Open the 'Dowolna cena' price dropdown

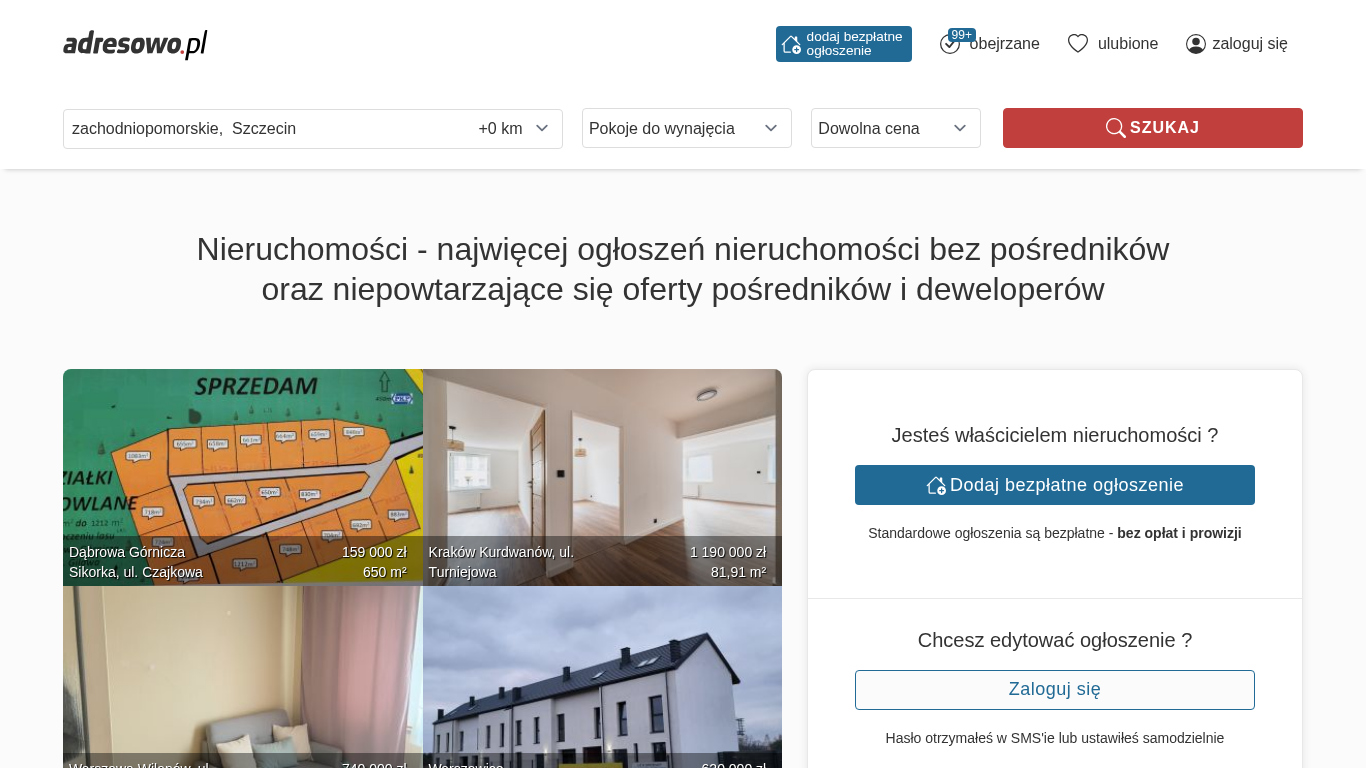[895, 129]
